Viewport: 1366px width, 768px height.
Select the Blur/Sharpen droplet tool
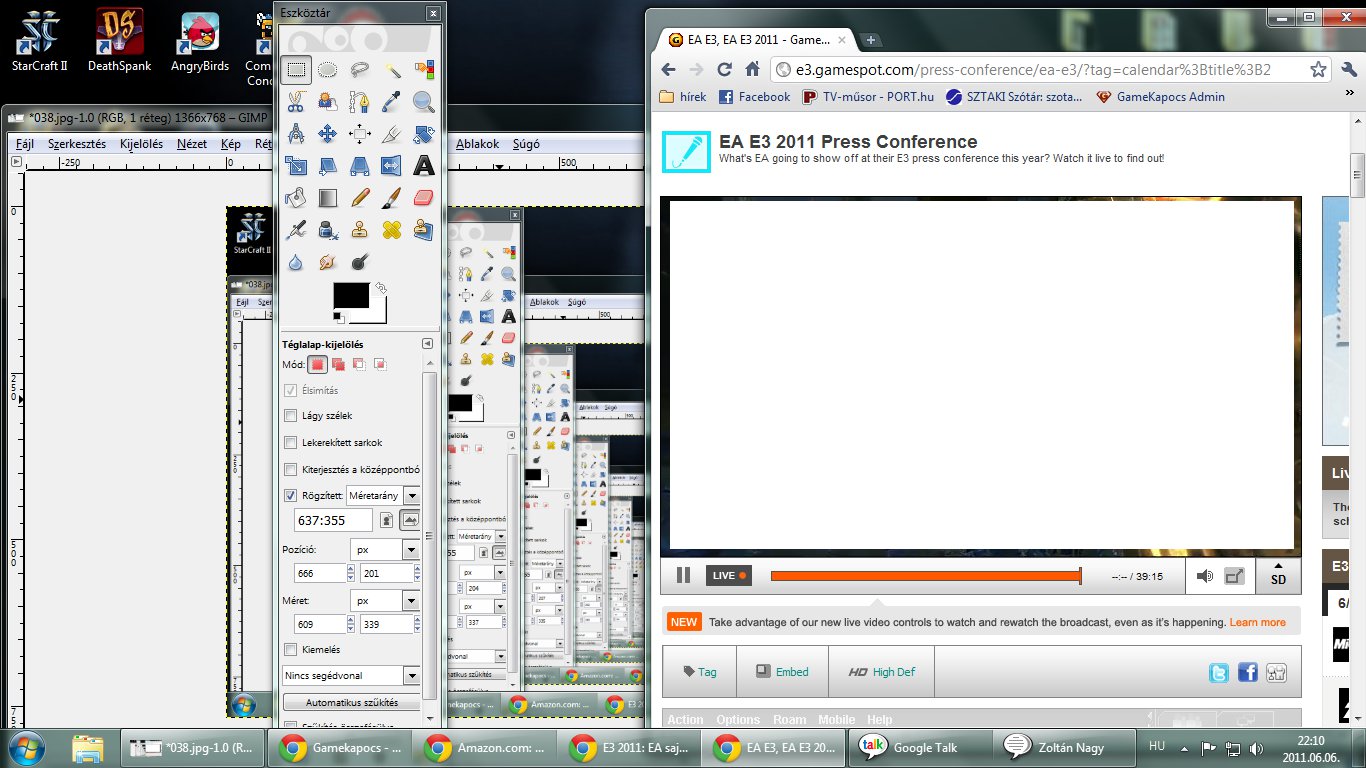296,261
